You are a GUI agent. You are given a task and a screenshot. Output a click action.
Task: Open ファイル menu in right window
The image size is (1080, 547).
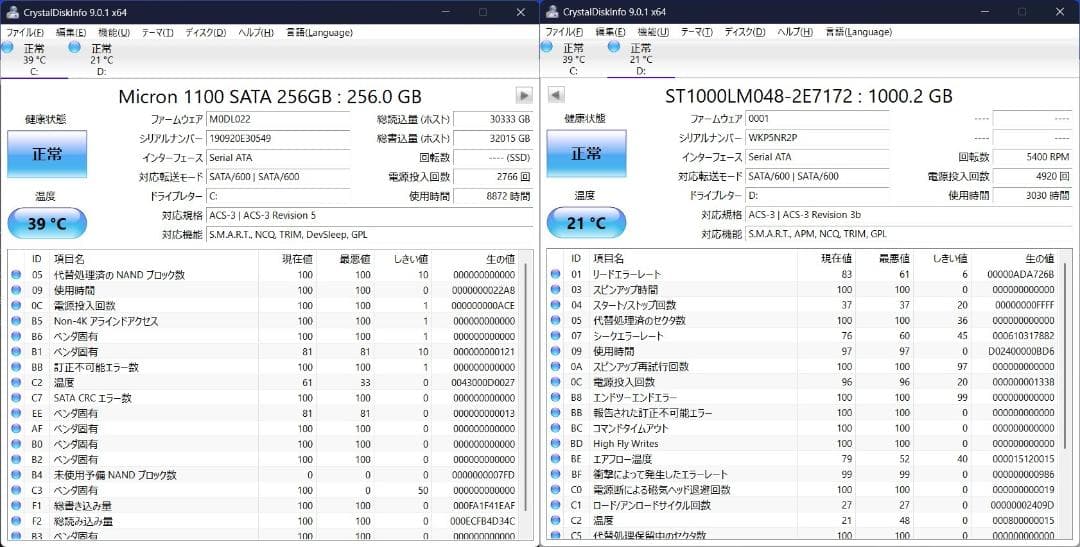point(564,32)
